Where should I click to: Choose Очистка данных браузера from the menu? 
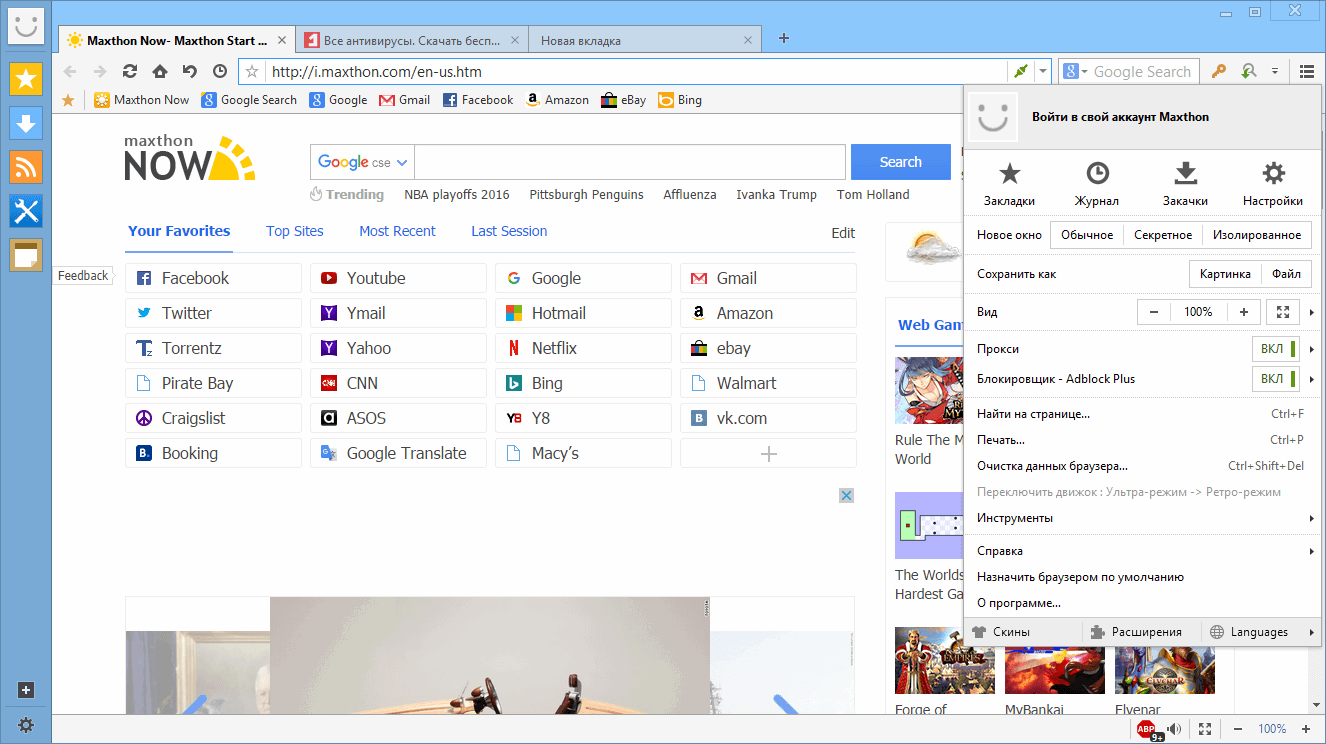[x=1142, y=466]
